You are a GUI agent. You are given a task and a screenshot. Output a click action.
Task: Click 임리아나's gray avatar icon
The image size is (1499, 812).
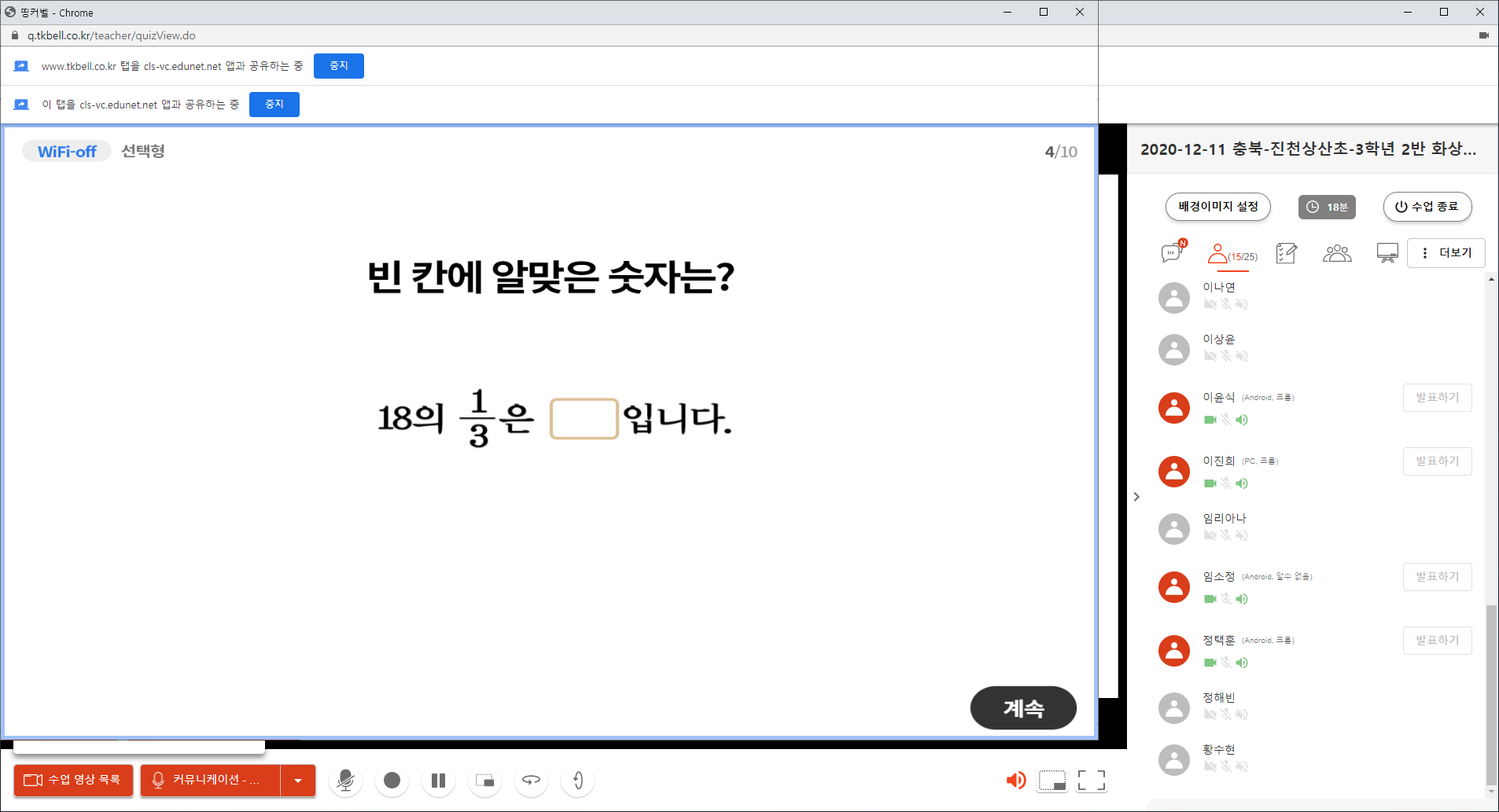(1174, 529)
